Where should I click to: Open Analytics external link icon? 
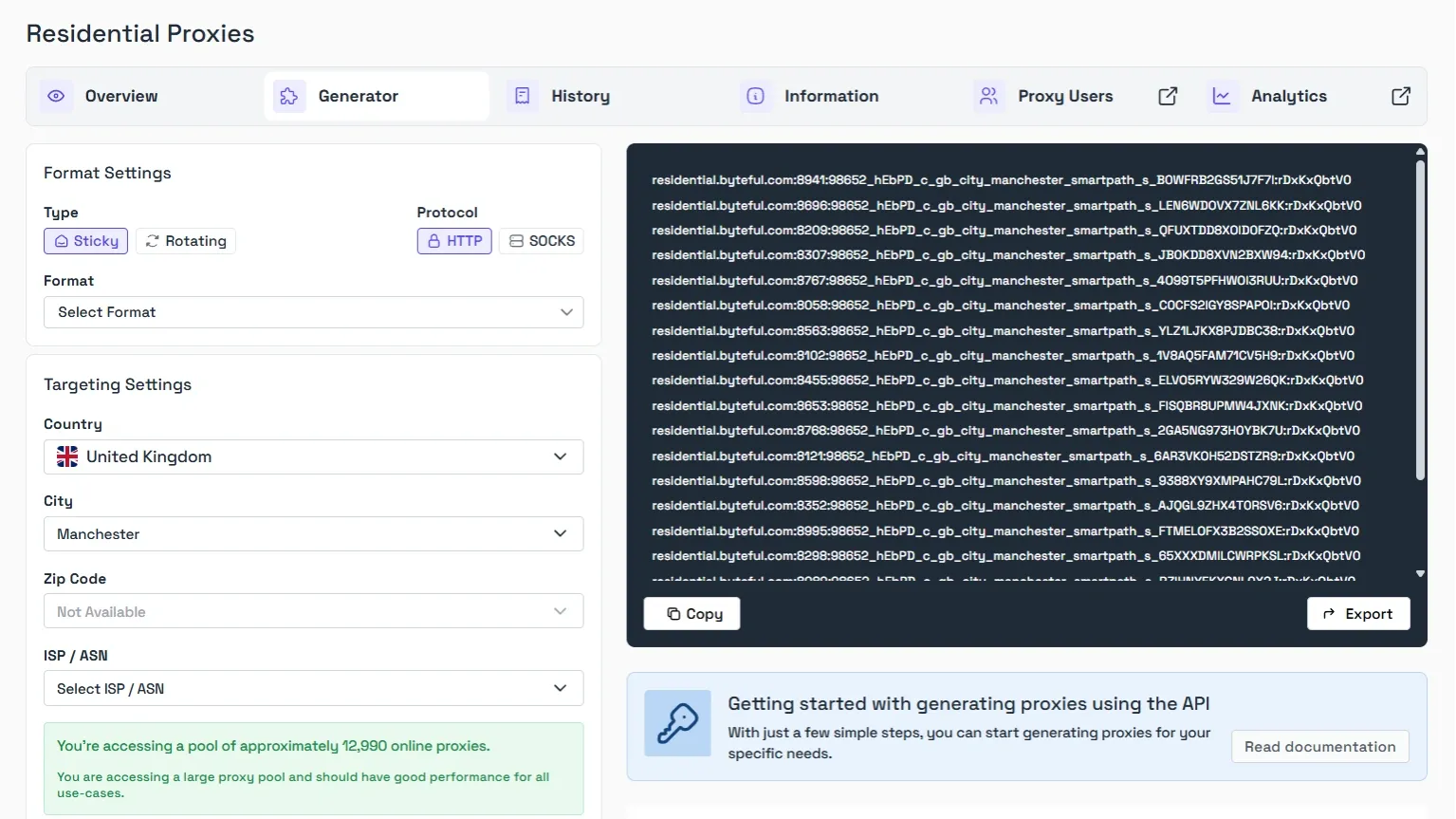click(x=1401, y=96)
